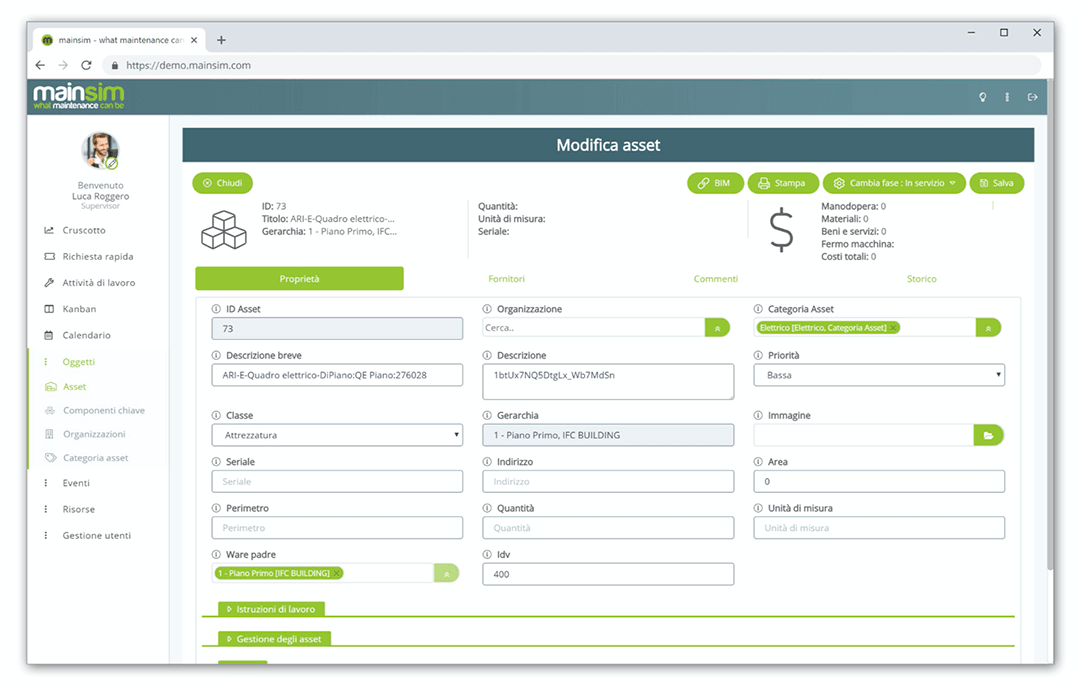This screenshot has height=684, width=1080.
Task: Expand the Ware padre selector arrow button
Action: coord(446,573)
